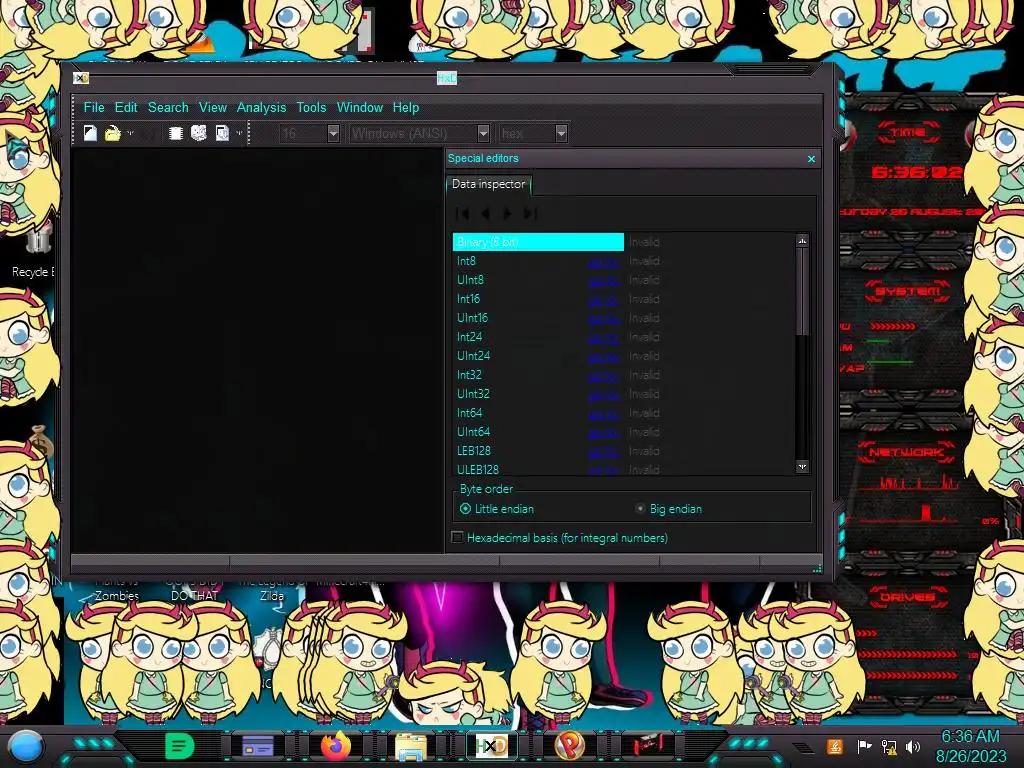The width and height of the screenshot is (1024, 768).
Task: Click the go-to link in the UInt16 row
Action: [x=603, y=319]
